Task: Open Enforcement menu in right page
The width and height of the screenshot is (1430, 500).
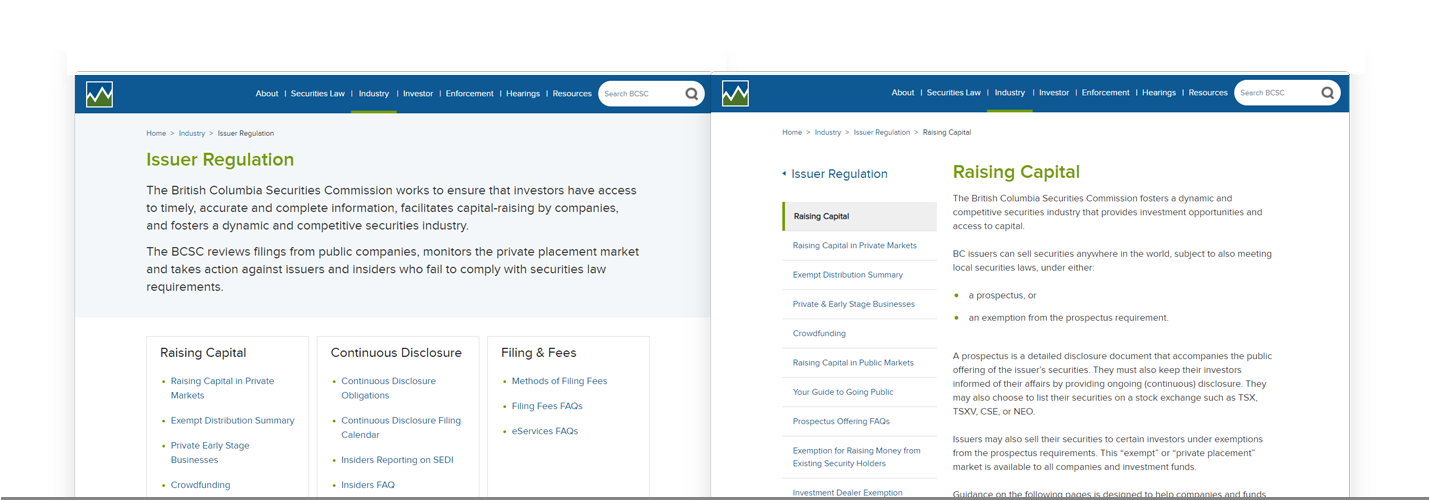Action: (x=1106, y=93)
